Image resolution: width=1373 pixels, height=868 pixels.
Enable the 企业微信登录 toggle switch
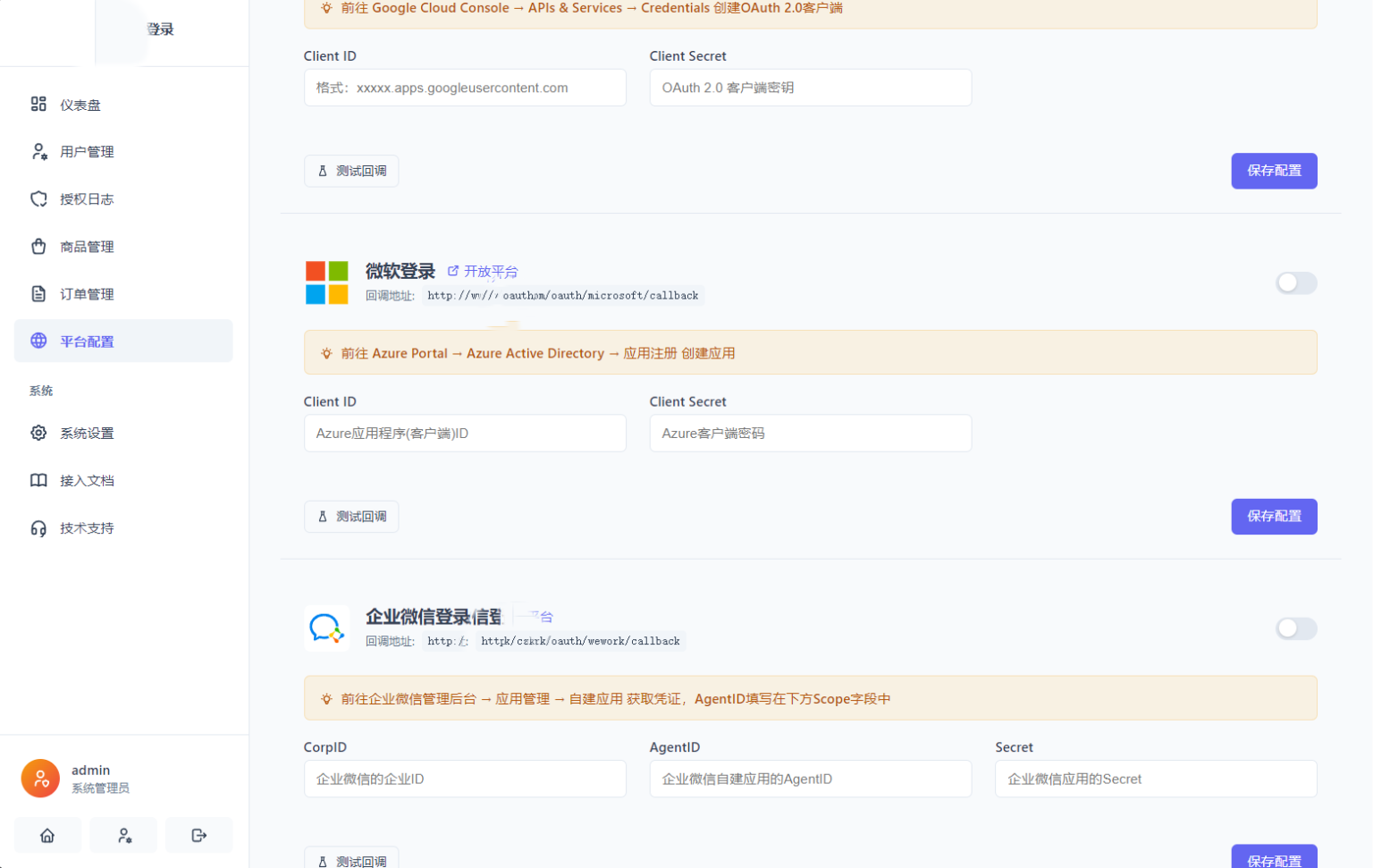coord(1296,628)
